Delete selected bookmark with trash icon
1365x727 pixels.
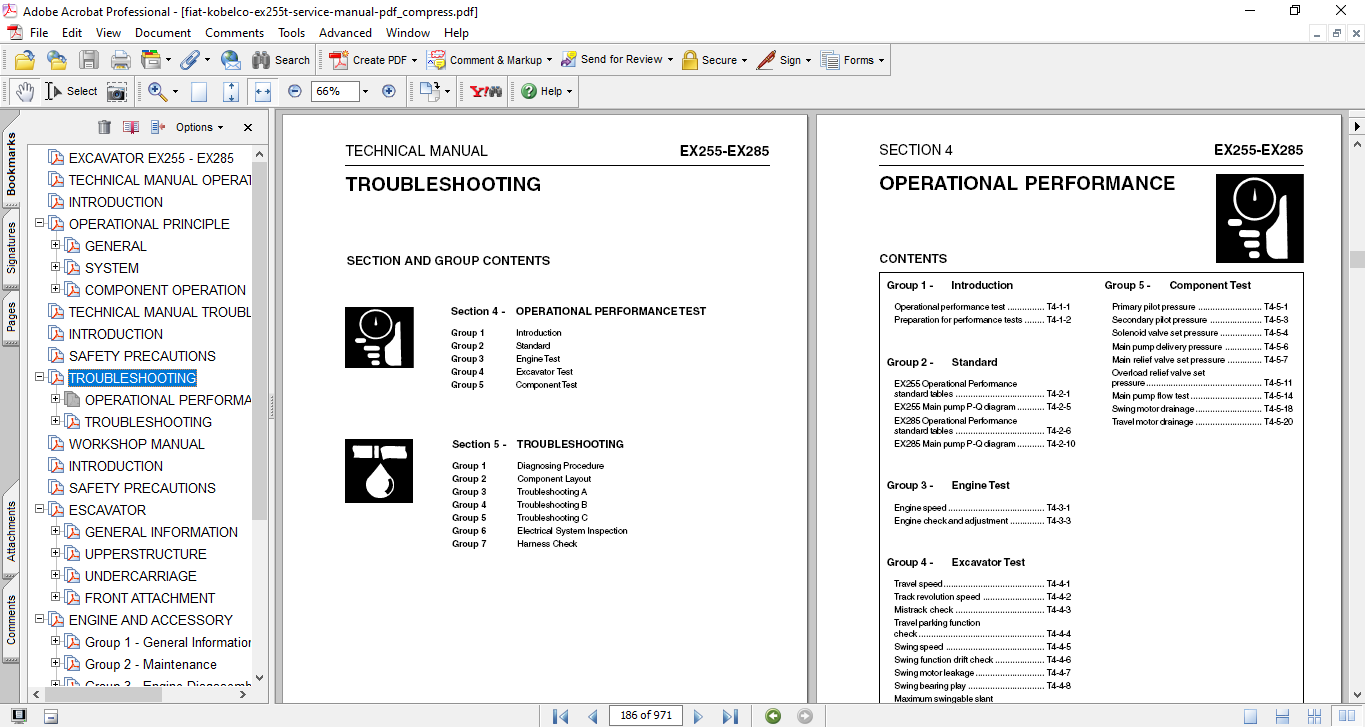click(x=104, y=127)
